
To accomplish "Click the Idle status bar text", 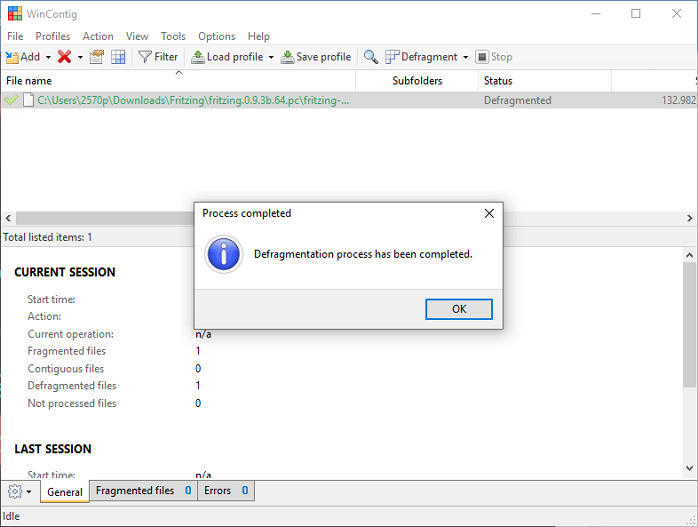I will coord(11,516).
